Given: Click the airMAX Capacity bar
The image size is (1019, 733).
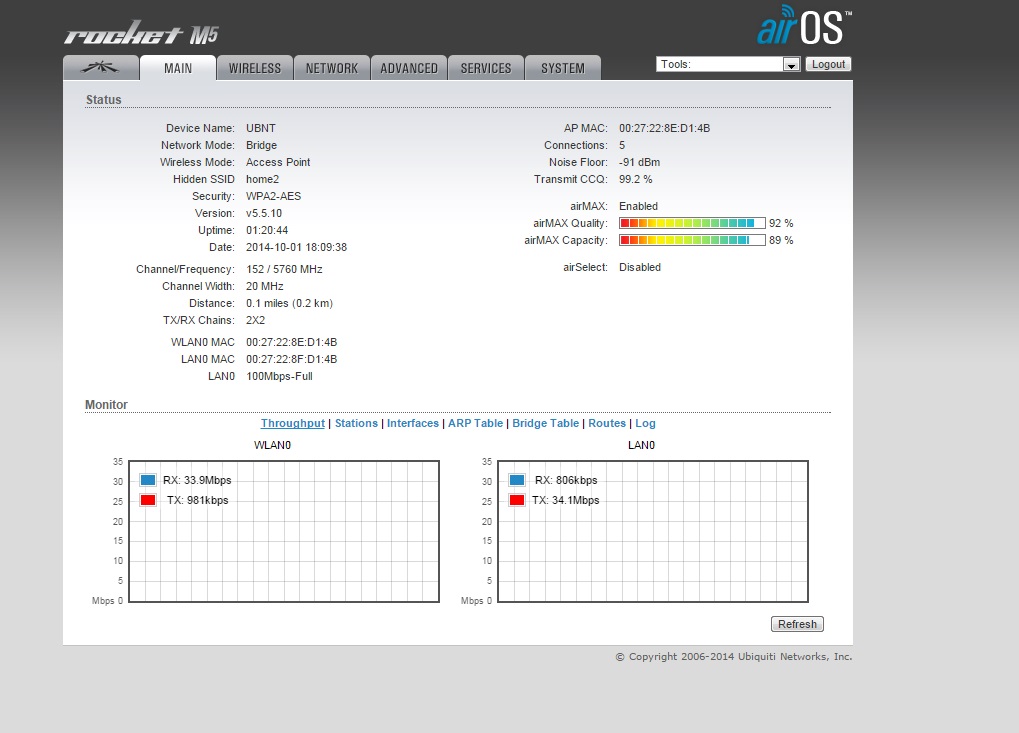Looking at the screenshot, I should tap(692, 240).
